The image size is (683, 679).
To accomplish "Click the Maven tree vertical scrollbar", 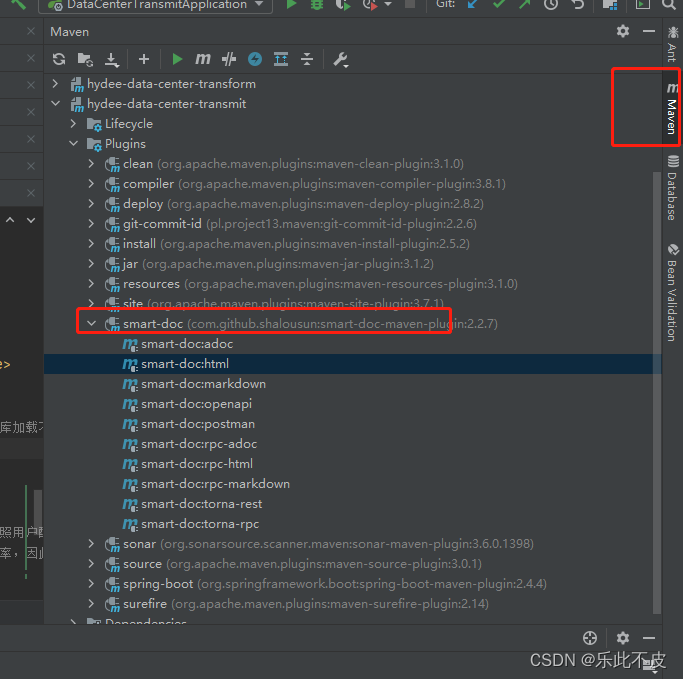I will 657,392.
